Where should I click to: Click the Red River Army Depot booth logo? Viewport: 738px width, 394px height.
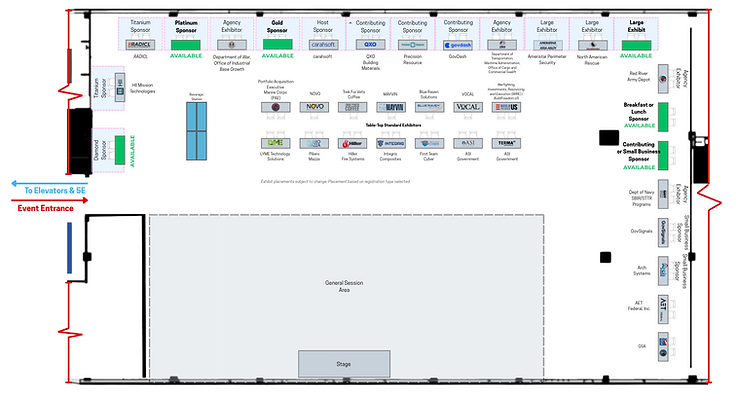click(663, 79)
